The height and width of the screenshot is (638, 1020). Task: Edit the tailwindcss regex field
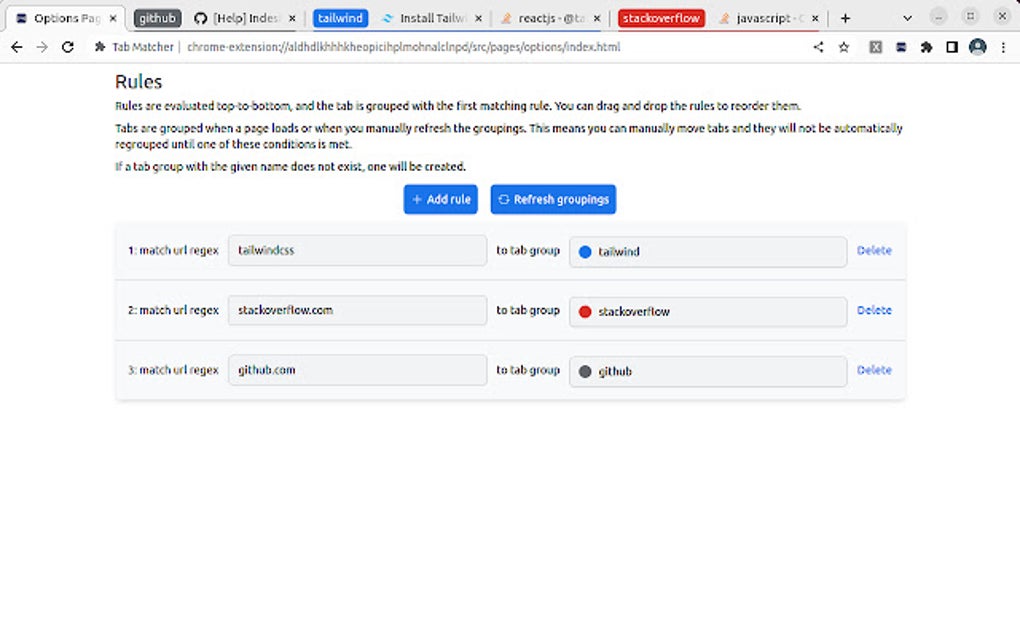pyautogui.click(x=357, y=250)
